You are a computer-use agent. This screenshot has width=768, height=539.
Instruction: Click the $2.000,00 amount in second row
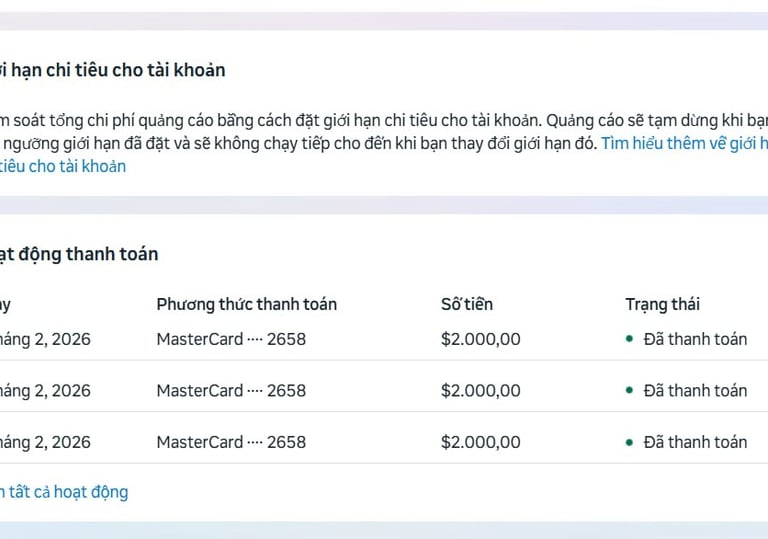480,390
